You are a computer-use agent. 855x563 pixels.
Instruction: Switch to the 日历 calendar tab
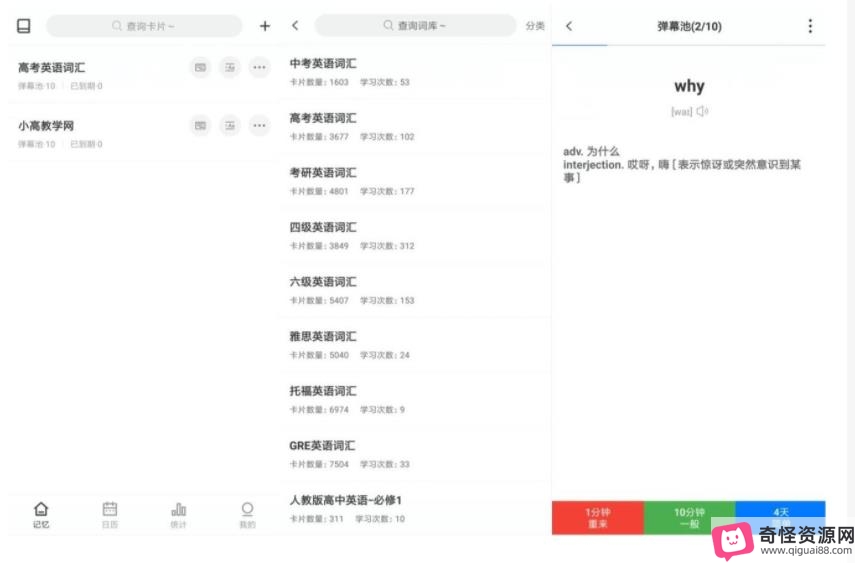(x=110, y=515)
